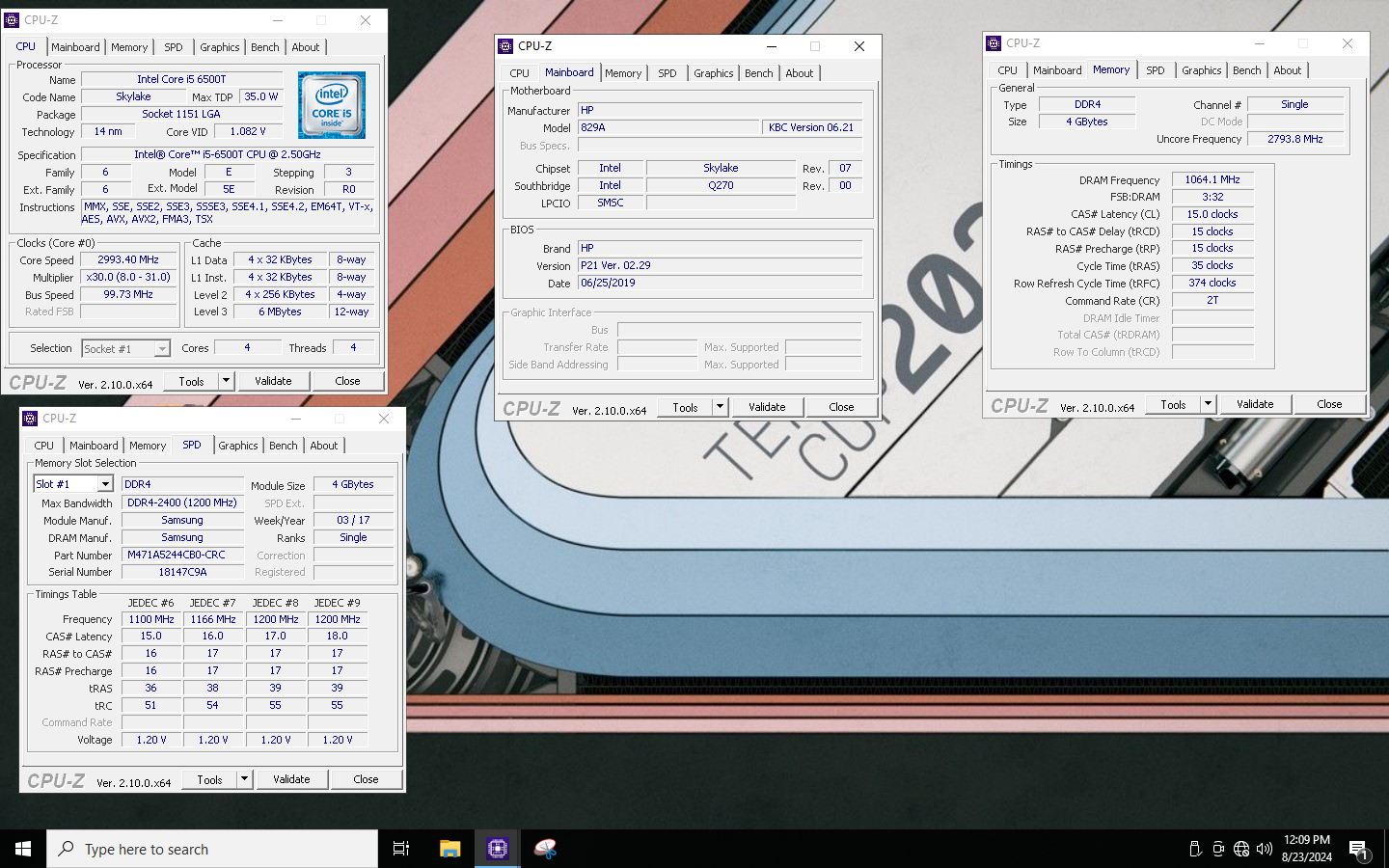The height and width of the screenshot is (868, 1389).
Task: Select SPD tab in Mainboard window
Action: tap(667, 73)
